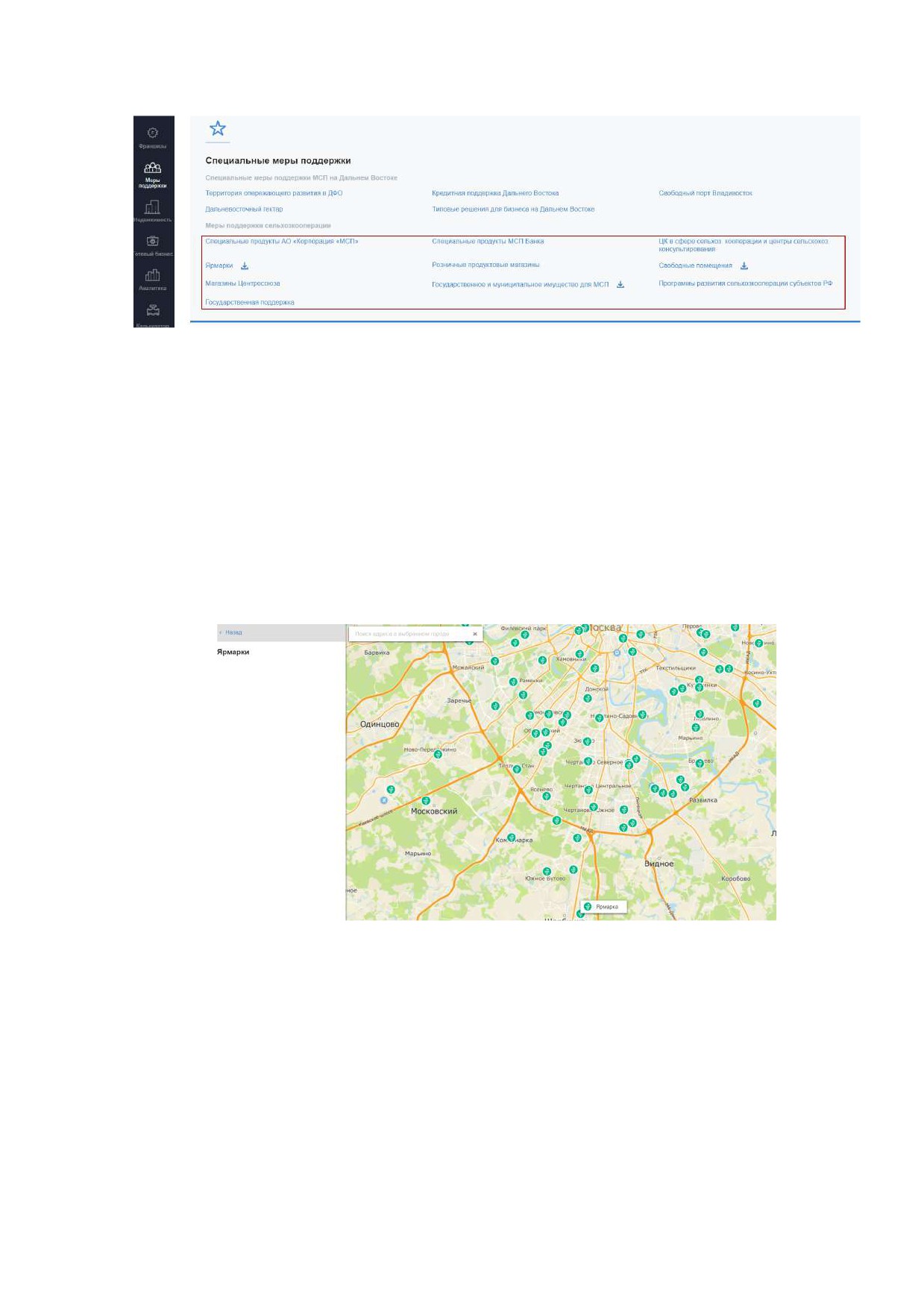This screenshot has height=1308, width=924.
Task: Click the Одинцово label on the map
Action: click(x=380, y=724)
